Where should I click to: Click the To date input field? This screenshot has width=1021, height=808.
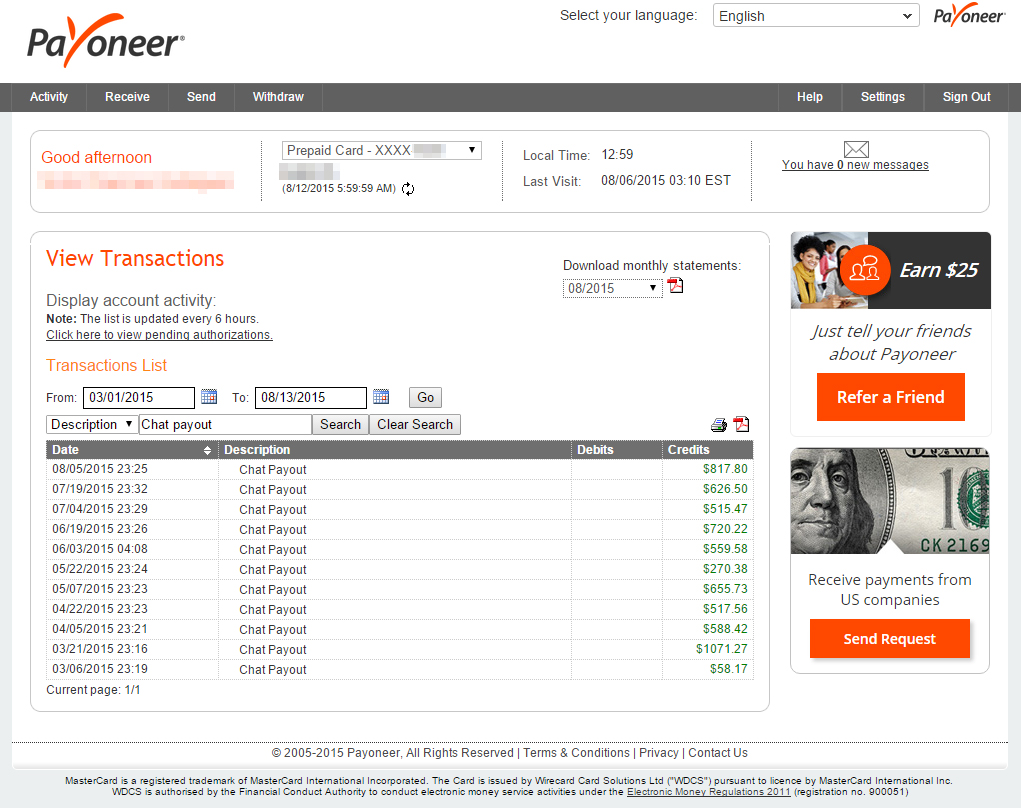point(311,397)
